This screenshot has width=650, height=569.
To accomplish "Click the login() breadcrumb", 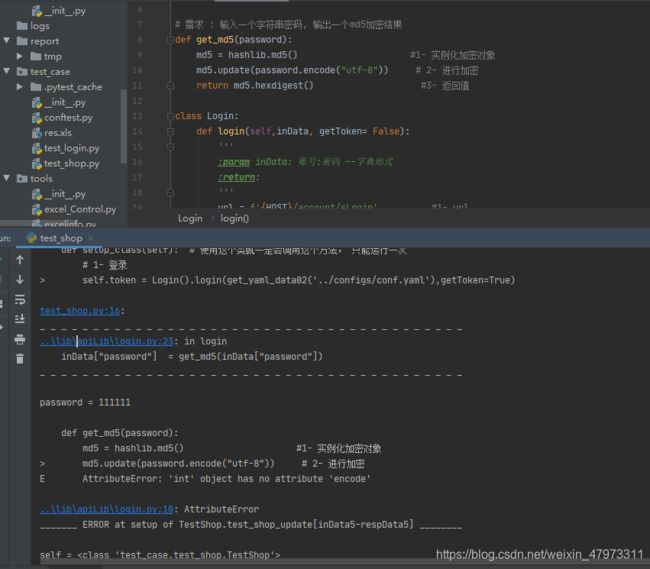I will pos(234,218).
